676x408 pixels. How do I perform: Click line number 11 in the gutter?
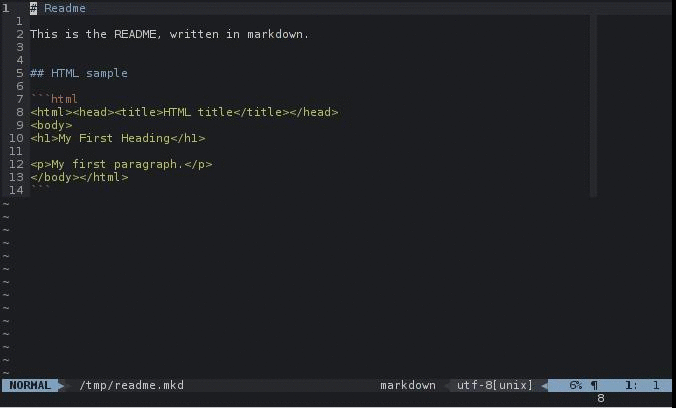coord(16,151)
